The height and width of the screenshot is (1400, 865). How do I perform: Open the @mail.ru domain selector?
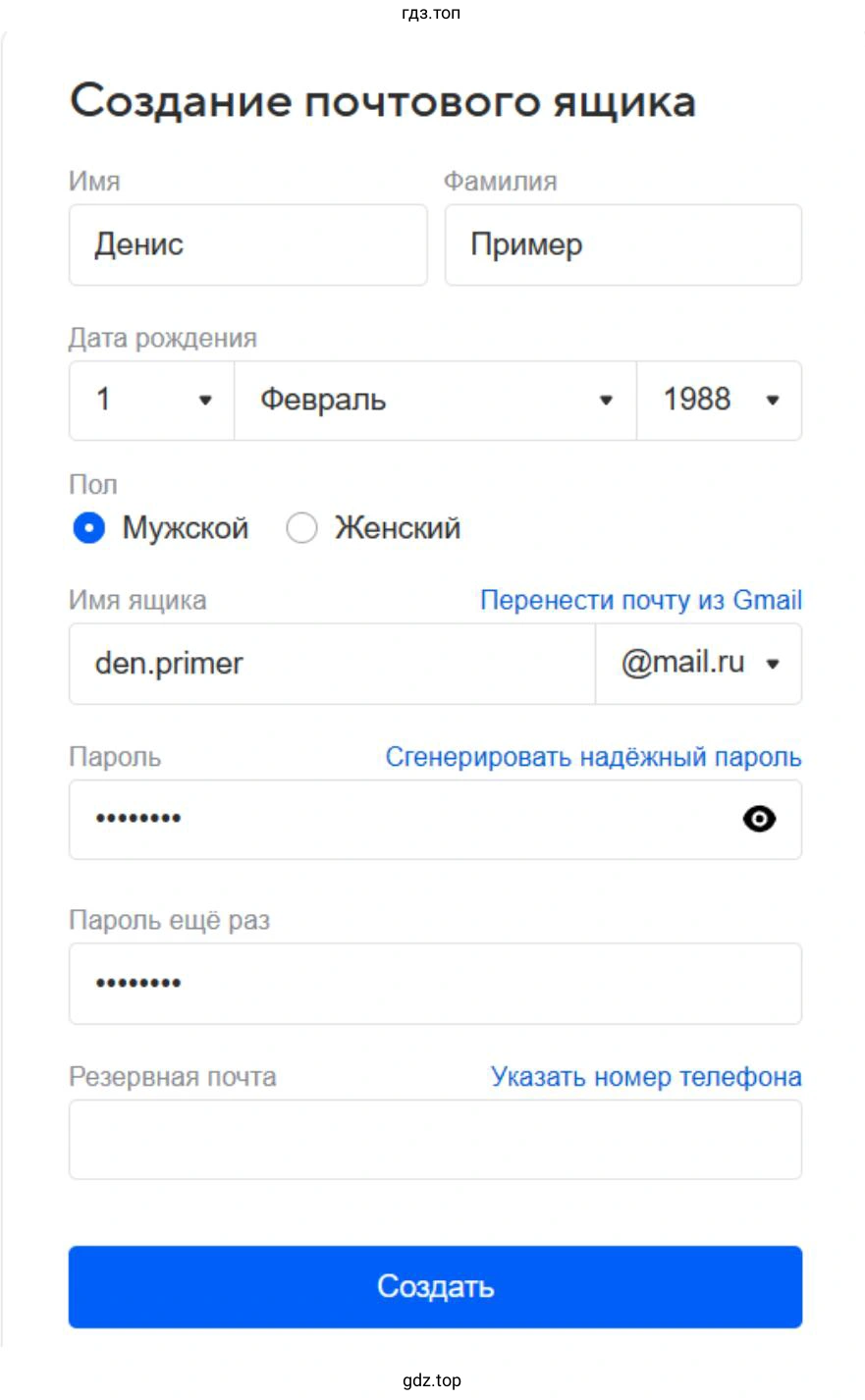(698, 663)
